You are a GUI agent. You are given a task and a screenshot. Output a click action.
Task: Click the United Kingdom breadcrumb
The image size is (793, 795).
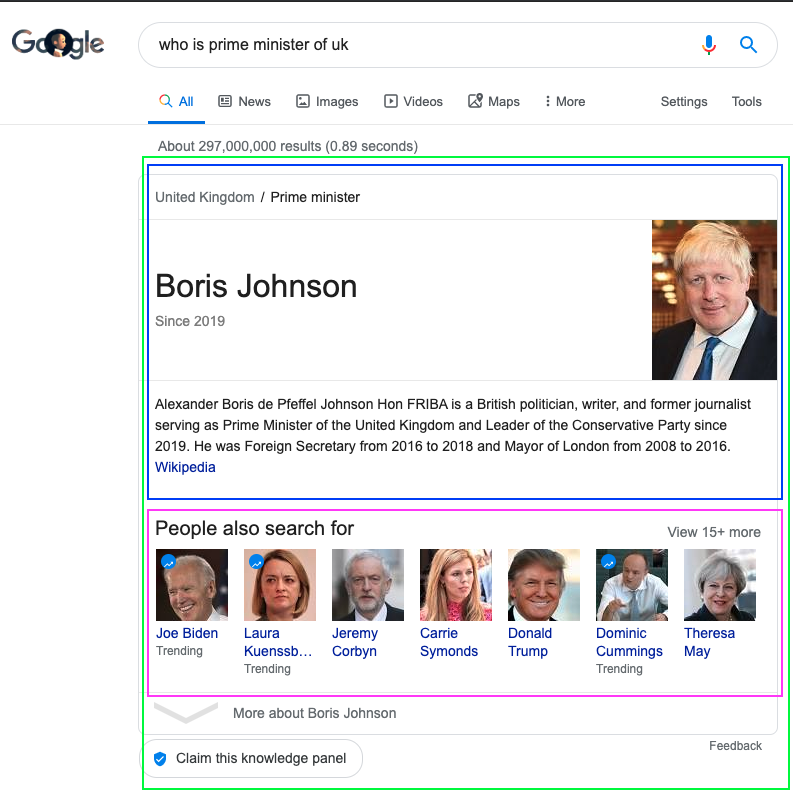(205, 197)
